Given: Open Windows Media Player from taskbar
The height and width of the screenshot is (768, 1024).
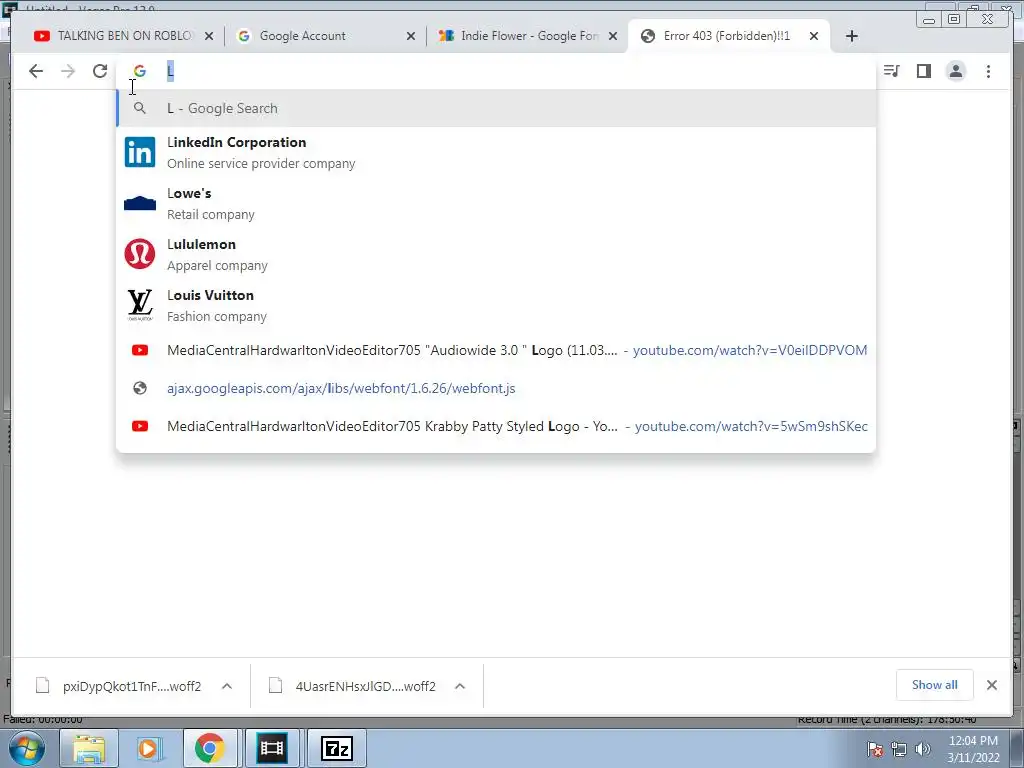Looking at the screenshot, I should point(148,748).
